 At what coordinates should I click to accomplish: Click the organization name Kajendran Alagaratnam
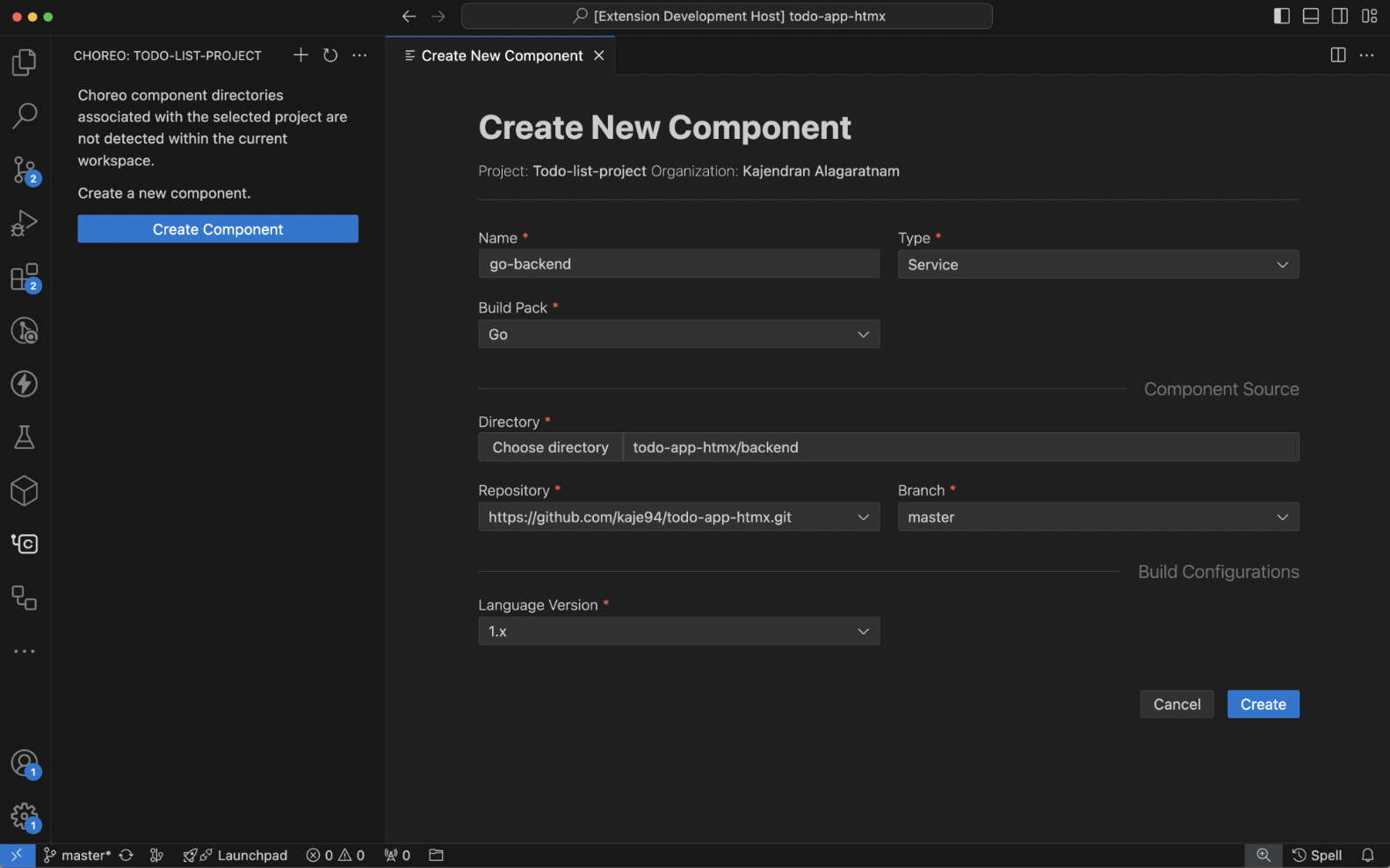[x=821, y=170]
